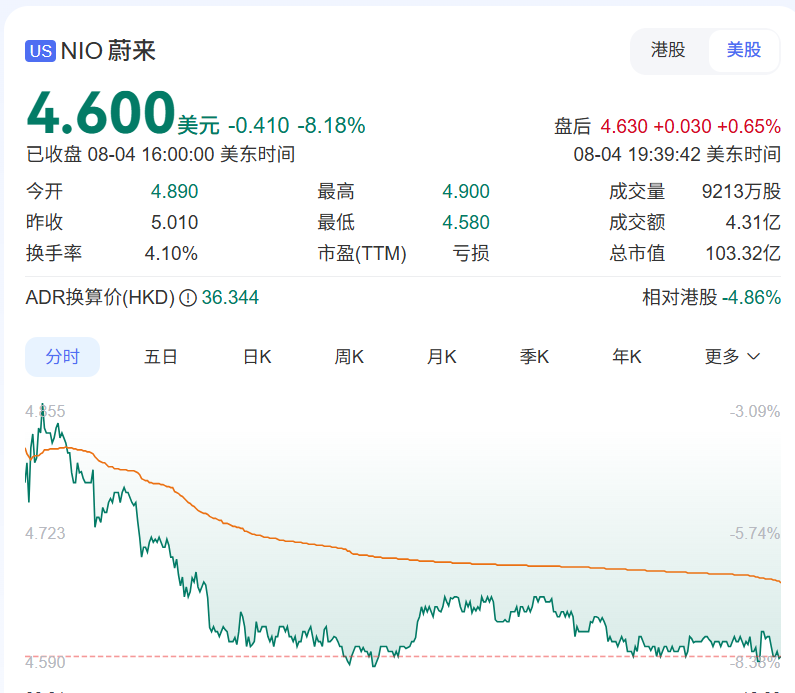
Task: Click the US market badge icon
Action: click(x=41, y=51)
